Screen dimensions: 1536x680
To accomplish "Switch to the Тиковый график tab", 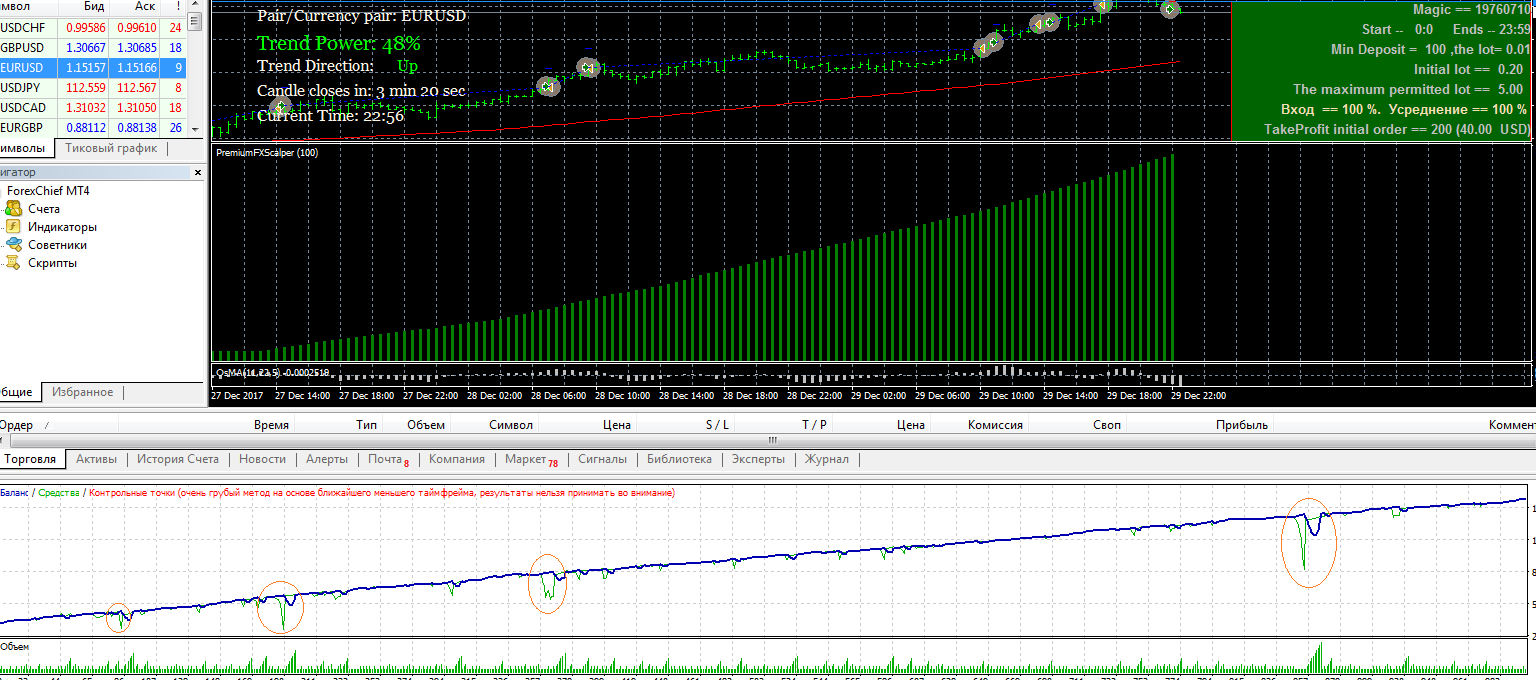I will pyautogui.click(x=111, y=149).
